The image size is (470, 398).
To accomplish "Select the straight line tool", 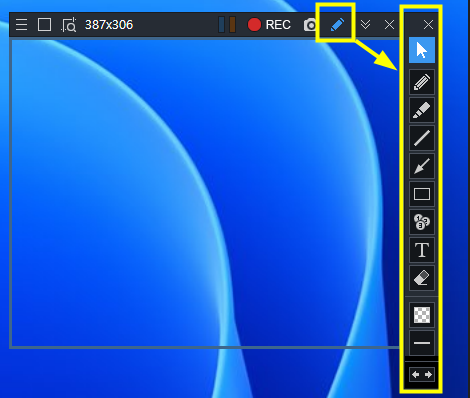I will 422,138.
